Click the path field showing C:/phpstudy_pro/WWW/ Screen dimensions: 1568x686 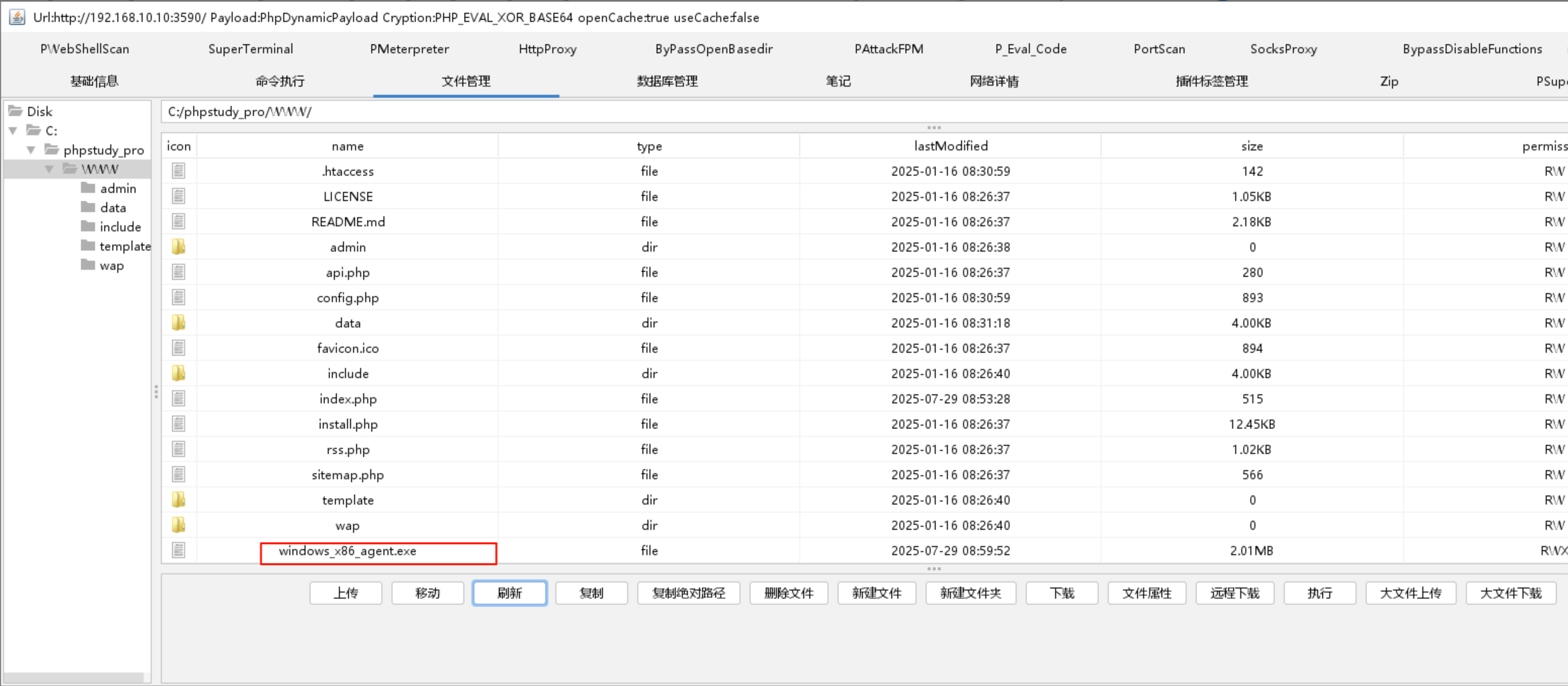pyautogui.click(x=865, y=112)
